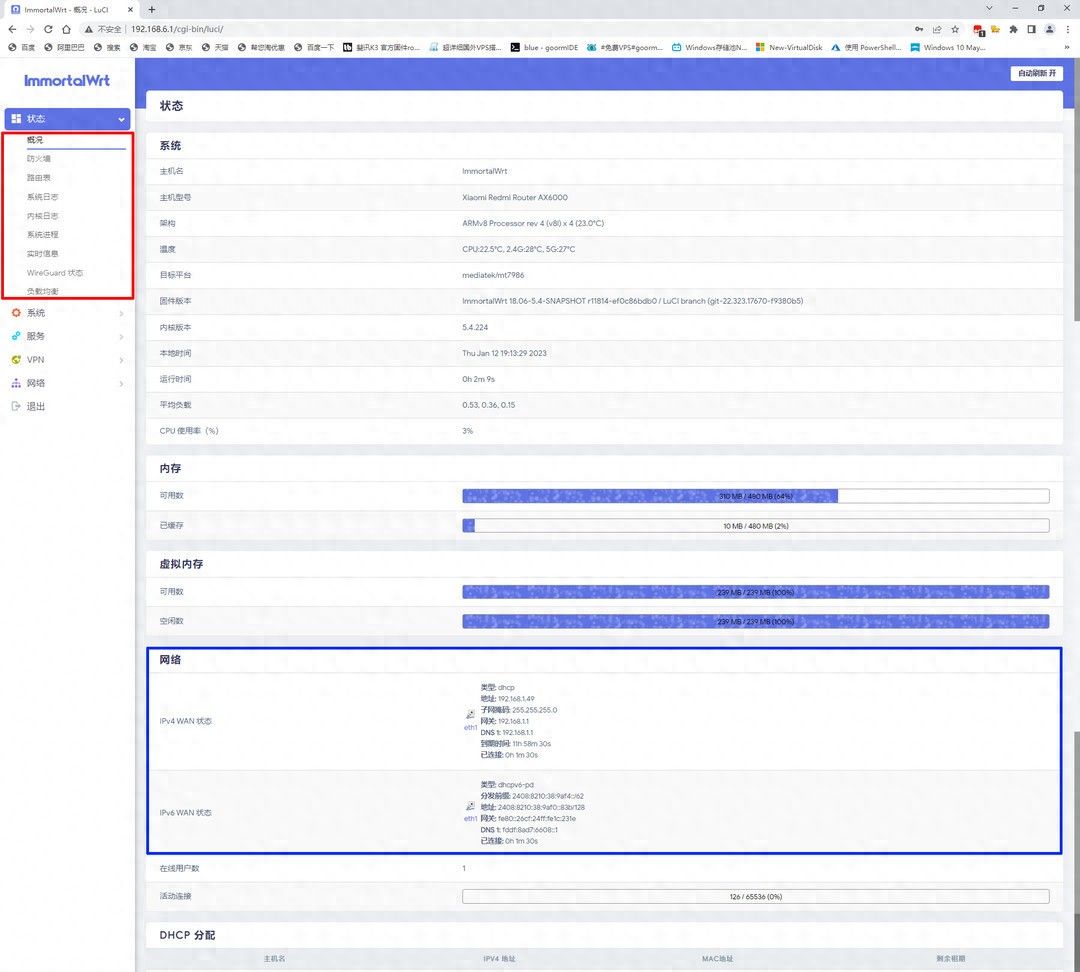Click the VPN icon in sidebar
Viewport: 1080px width, 972px height.
pos(16,360)
